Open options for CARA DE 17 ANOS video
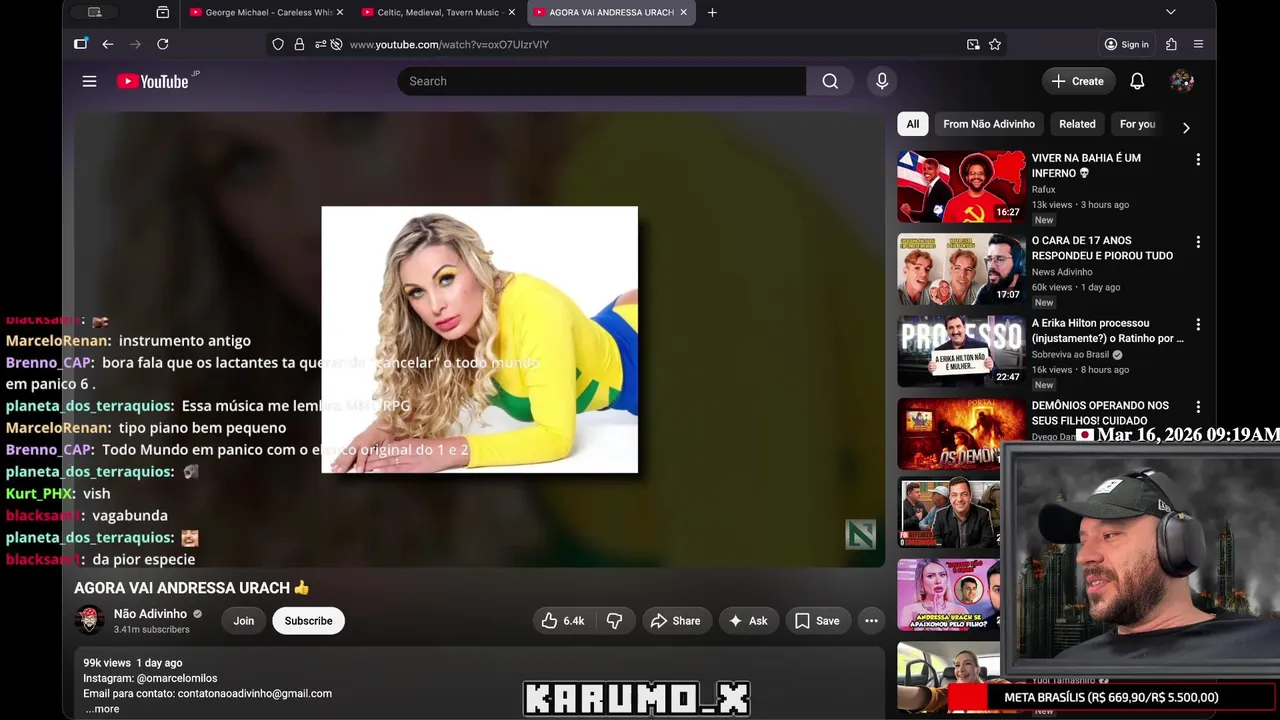 pos(1198,242)
